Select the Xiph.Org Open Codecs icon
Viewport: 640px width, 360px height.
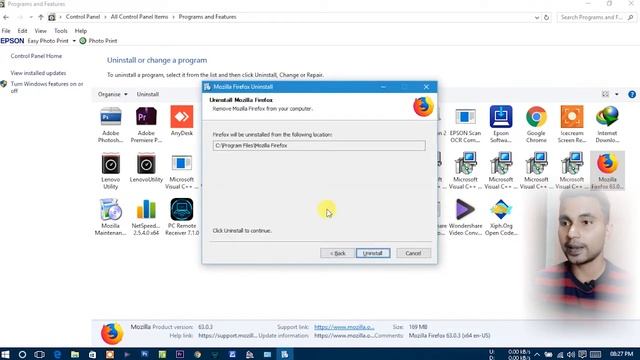point(501,217)
